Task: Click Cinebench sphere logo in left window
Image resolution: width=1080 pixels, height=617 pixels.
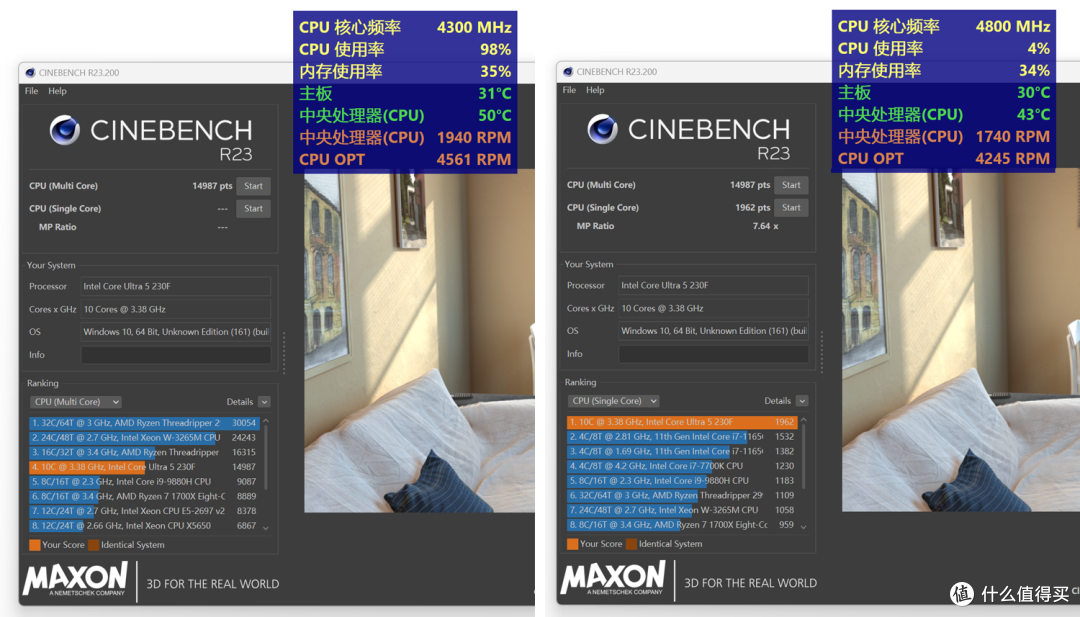Action: click(x=65, y=130)
